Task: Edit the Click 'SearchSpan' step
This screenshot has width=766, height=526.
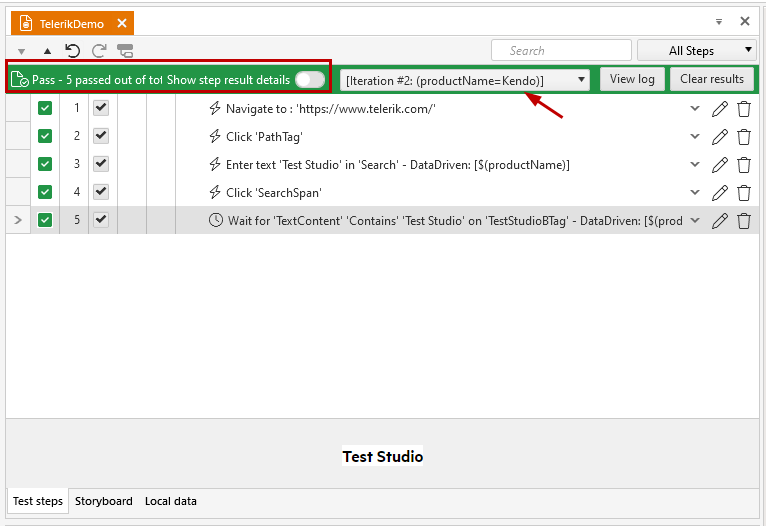Action: (720, 193)
